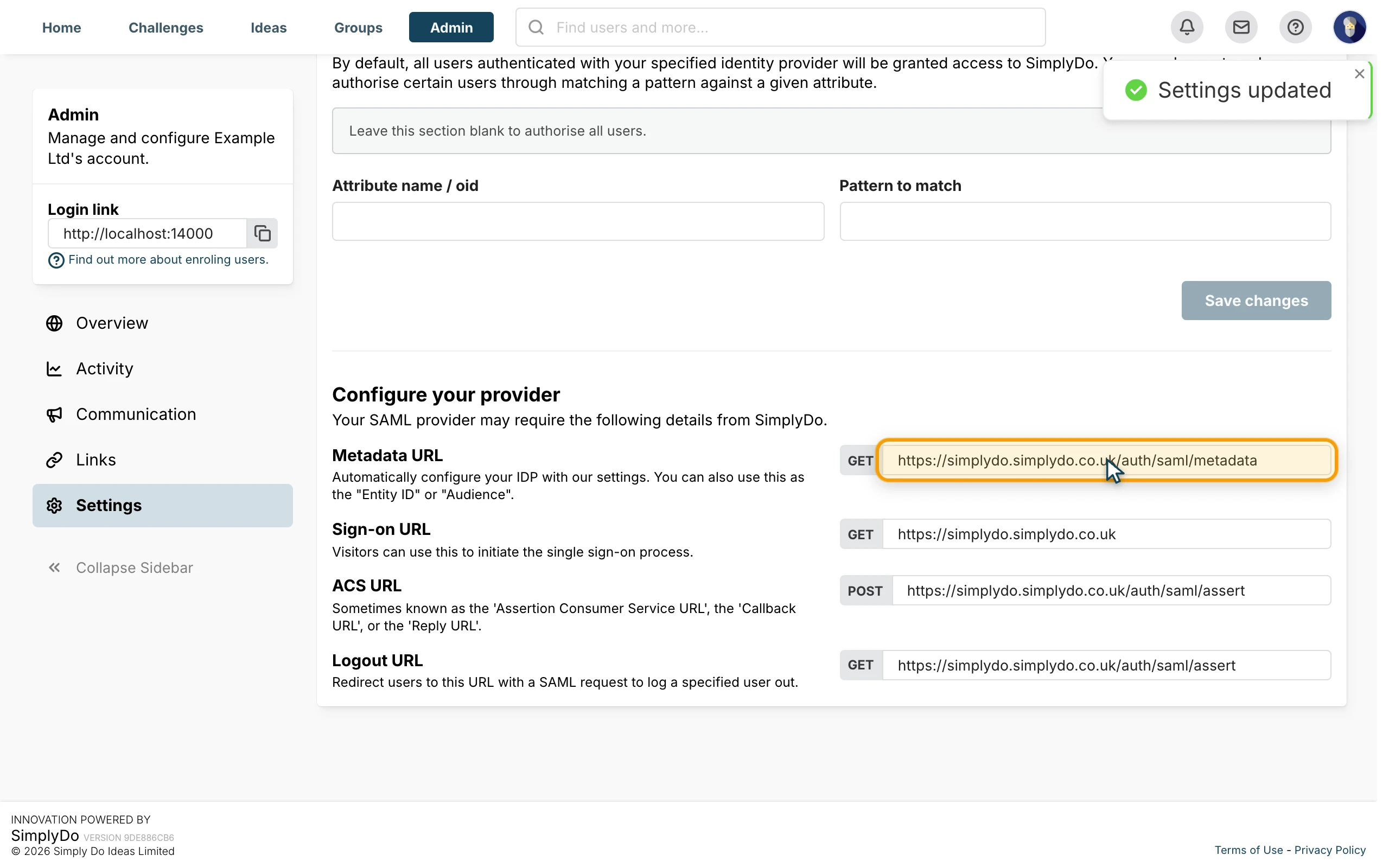Click the login link localhost field

pyautogui.click(x=148, y=233)
